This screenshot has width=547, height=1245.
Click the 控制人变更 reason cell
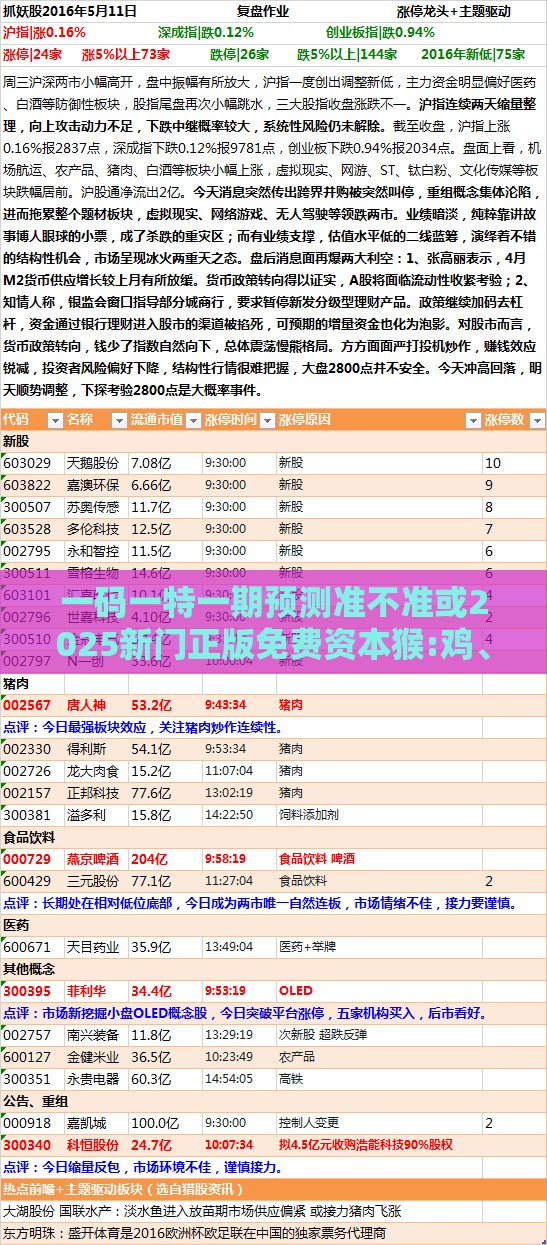pyautogui.click(x=310, y=1122)
